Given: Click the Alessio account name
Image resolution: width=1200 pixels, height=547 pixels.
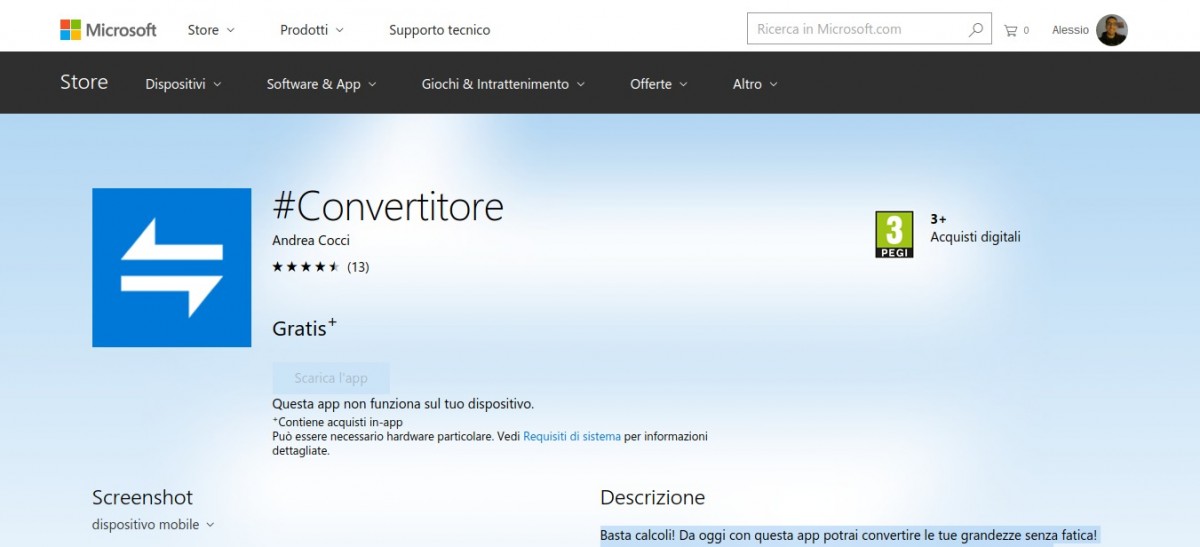Looking at the screenshot, I should click(1070, 30).
